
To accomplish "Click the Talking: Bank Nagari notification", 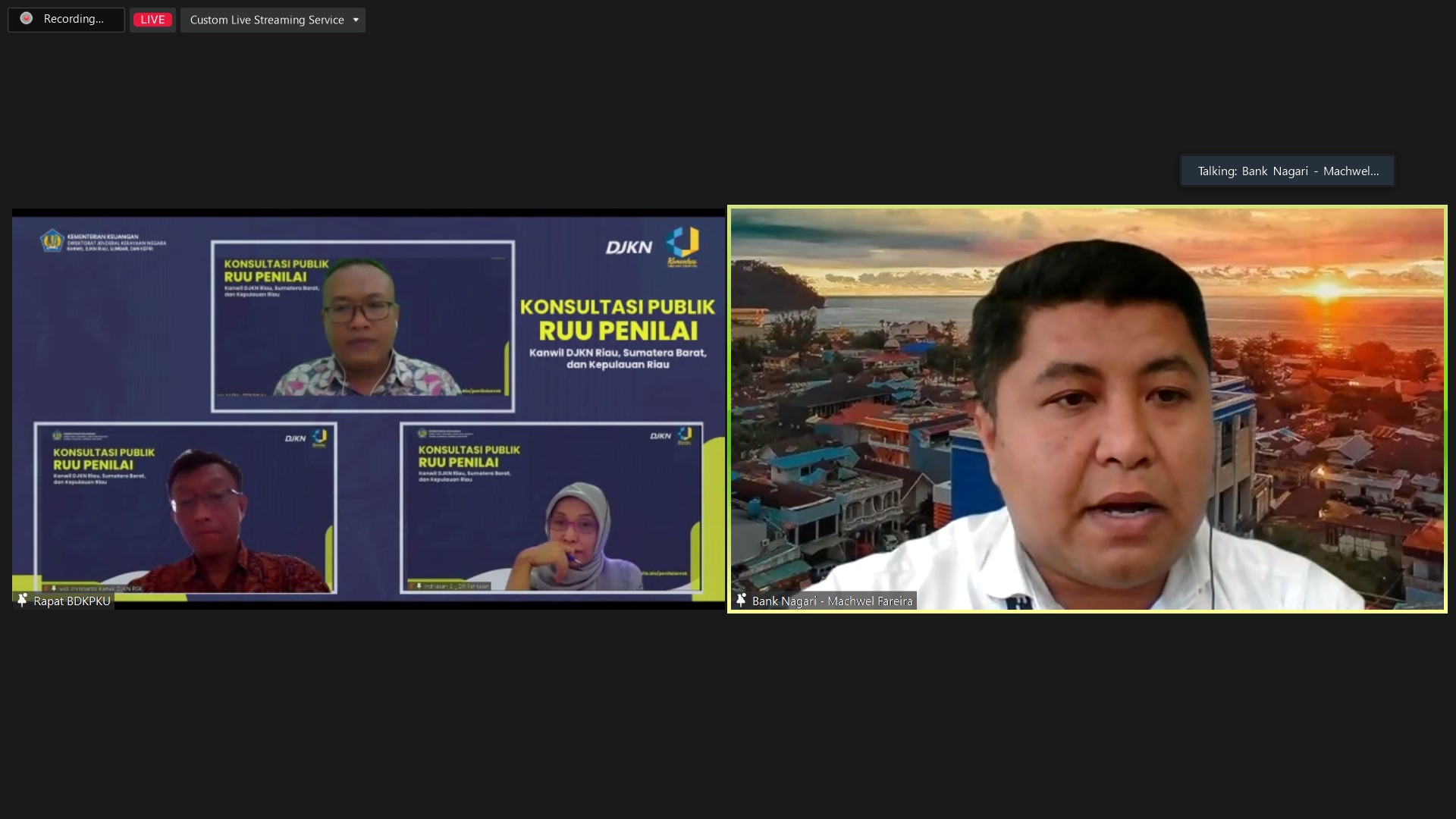I will point(1287,171).
